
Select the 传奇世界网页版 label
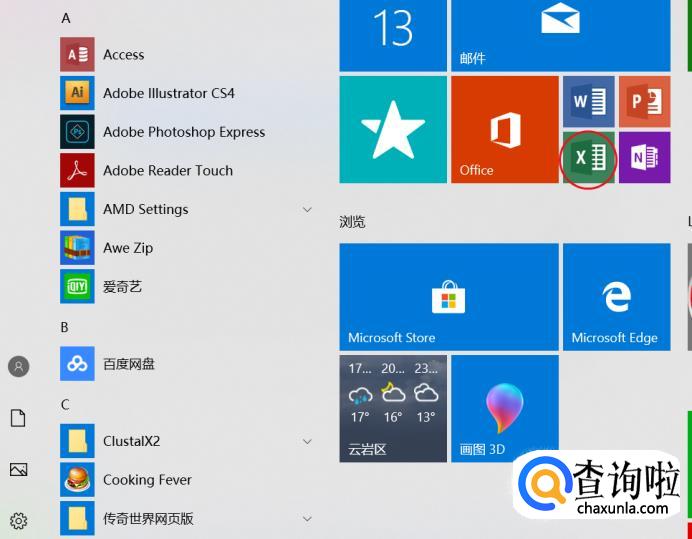tap(148, 519)
